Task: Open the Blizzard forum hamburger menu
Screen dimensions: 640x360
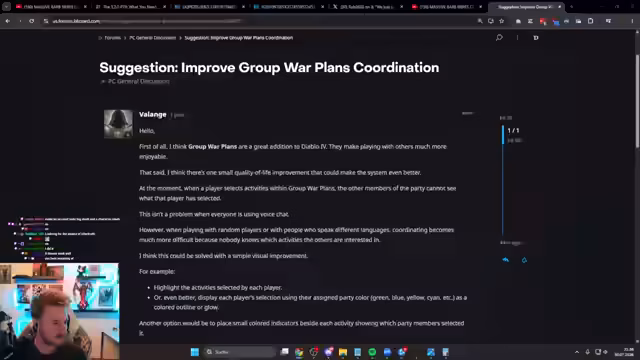Action: pos(517,38)
